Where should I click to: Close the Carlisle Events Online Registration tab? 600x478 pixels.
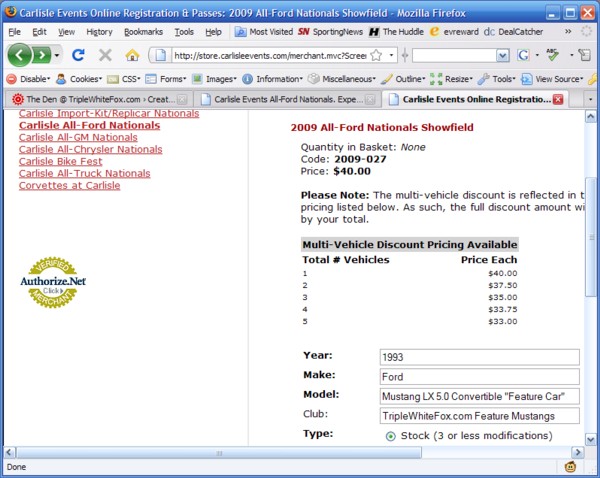pos(558,100)
